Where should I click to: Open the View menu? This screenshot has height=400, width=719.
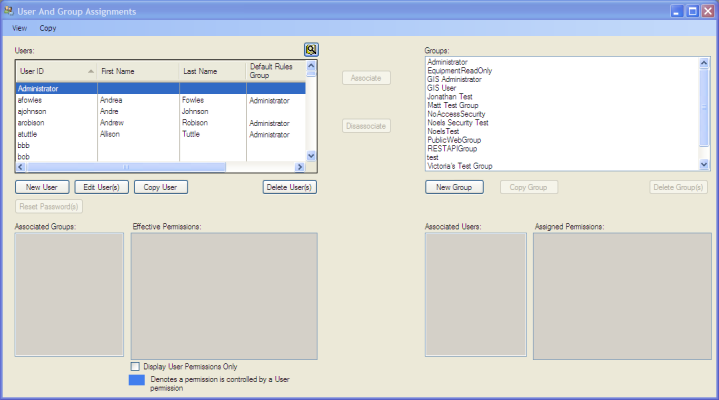click(x=19, y=28)
